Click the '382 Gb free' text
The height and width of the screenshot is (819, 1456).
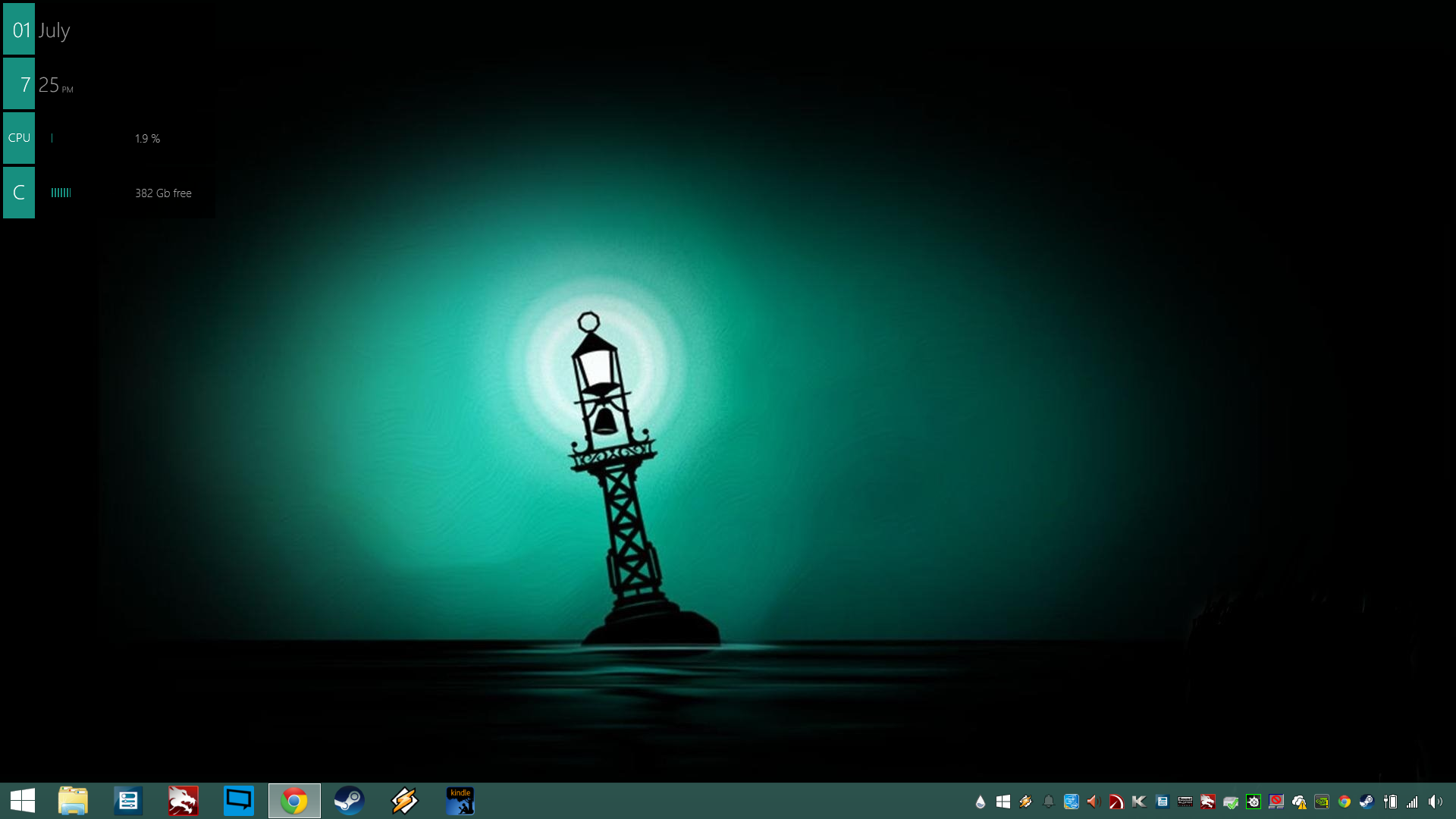(x=163, y=193)
